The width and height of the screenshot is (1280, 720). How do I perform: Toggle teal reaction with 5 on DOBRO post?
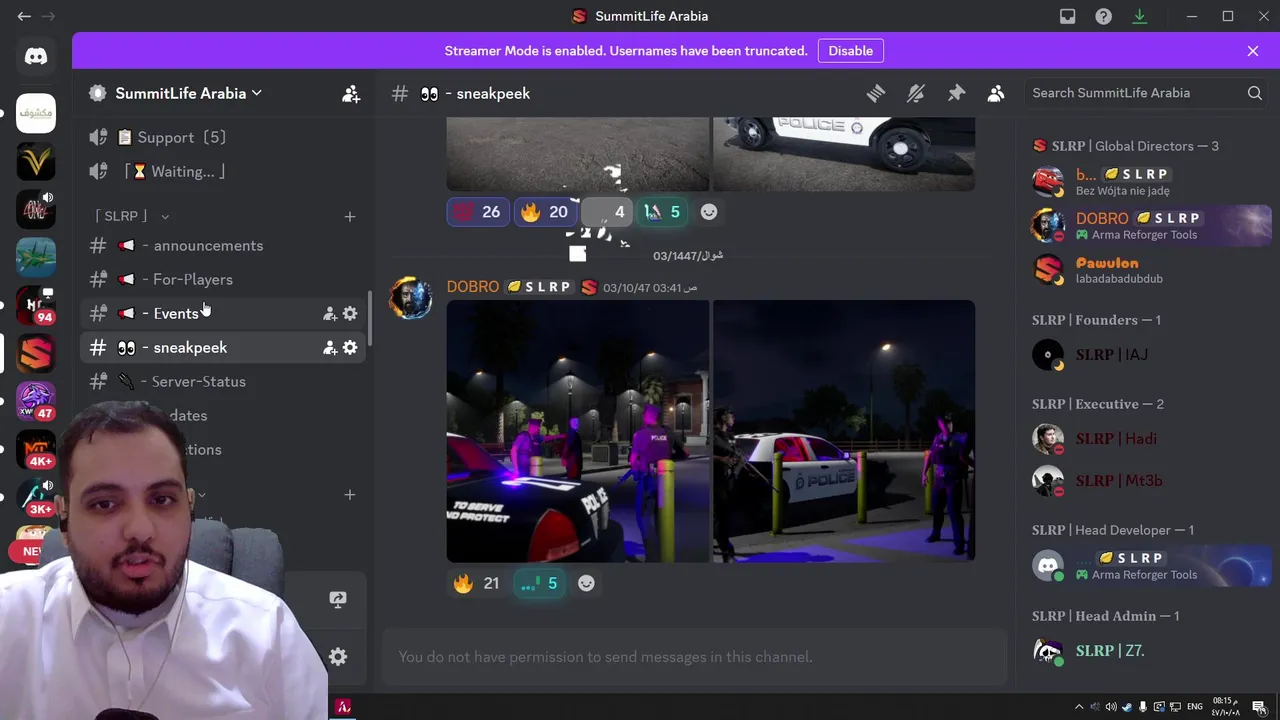tap(540, 583)
